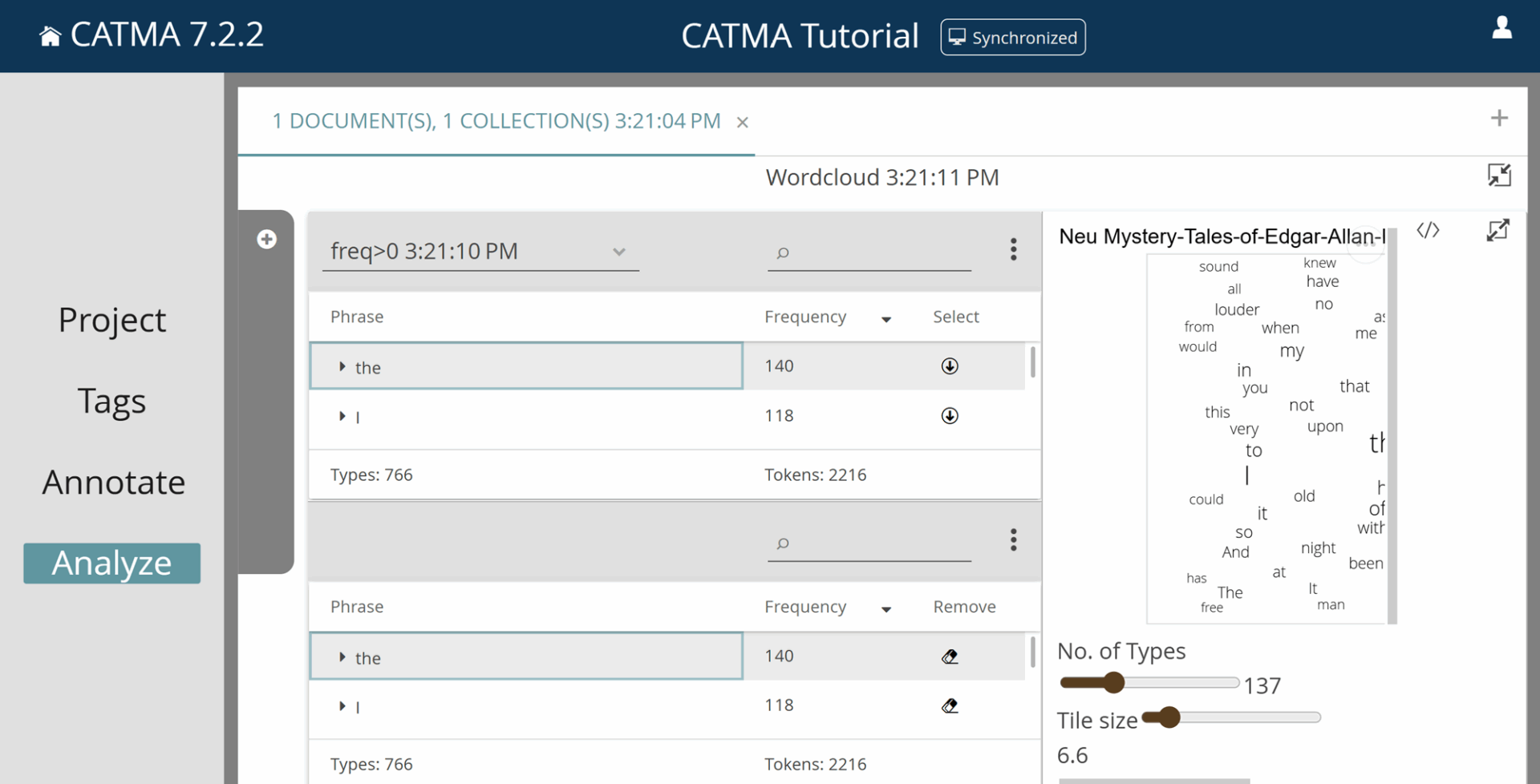The image size is (1540, 784).
Task: Focus search field in top results panel
Action: click(x=869, y=253)
